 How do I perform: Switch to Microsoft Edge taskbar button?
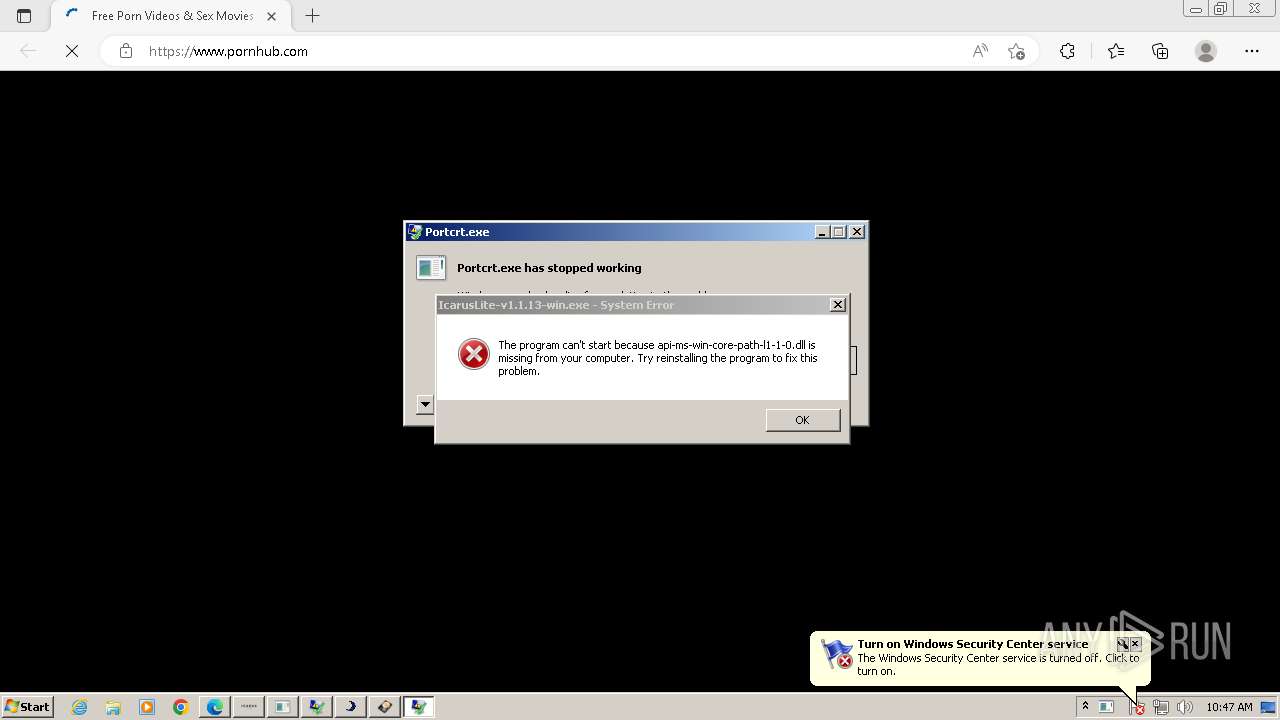pyautogui.click(x=215, y=707)
